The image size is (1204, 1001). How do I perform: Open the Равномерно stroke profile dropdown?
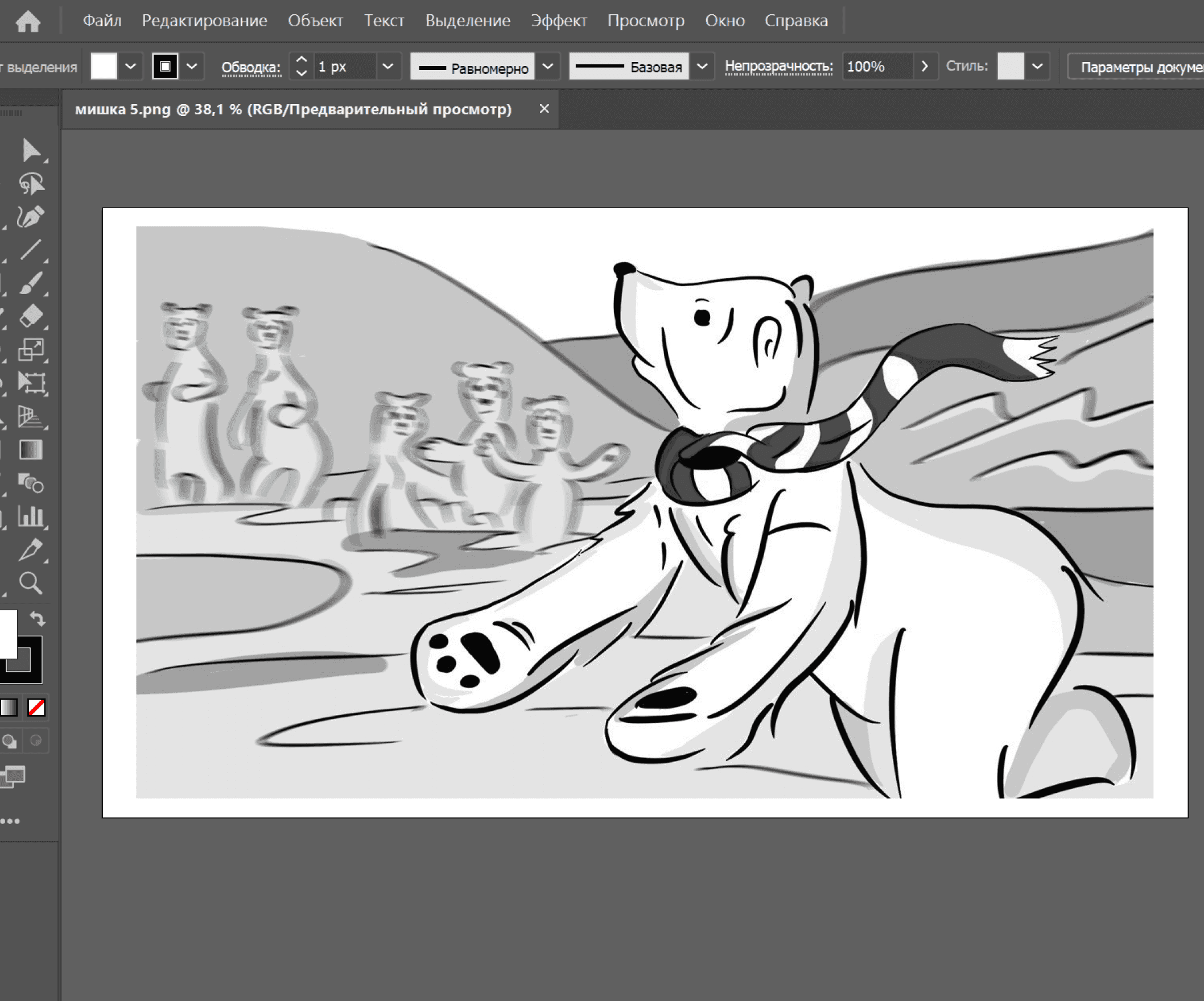click(x=547, y=67)
